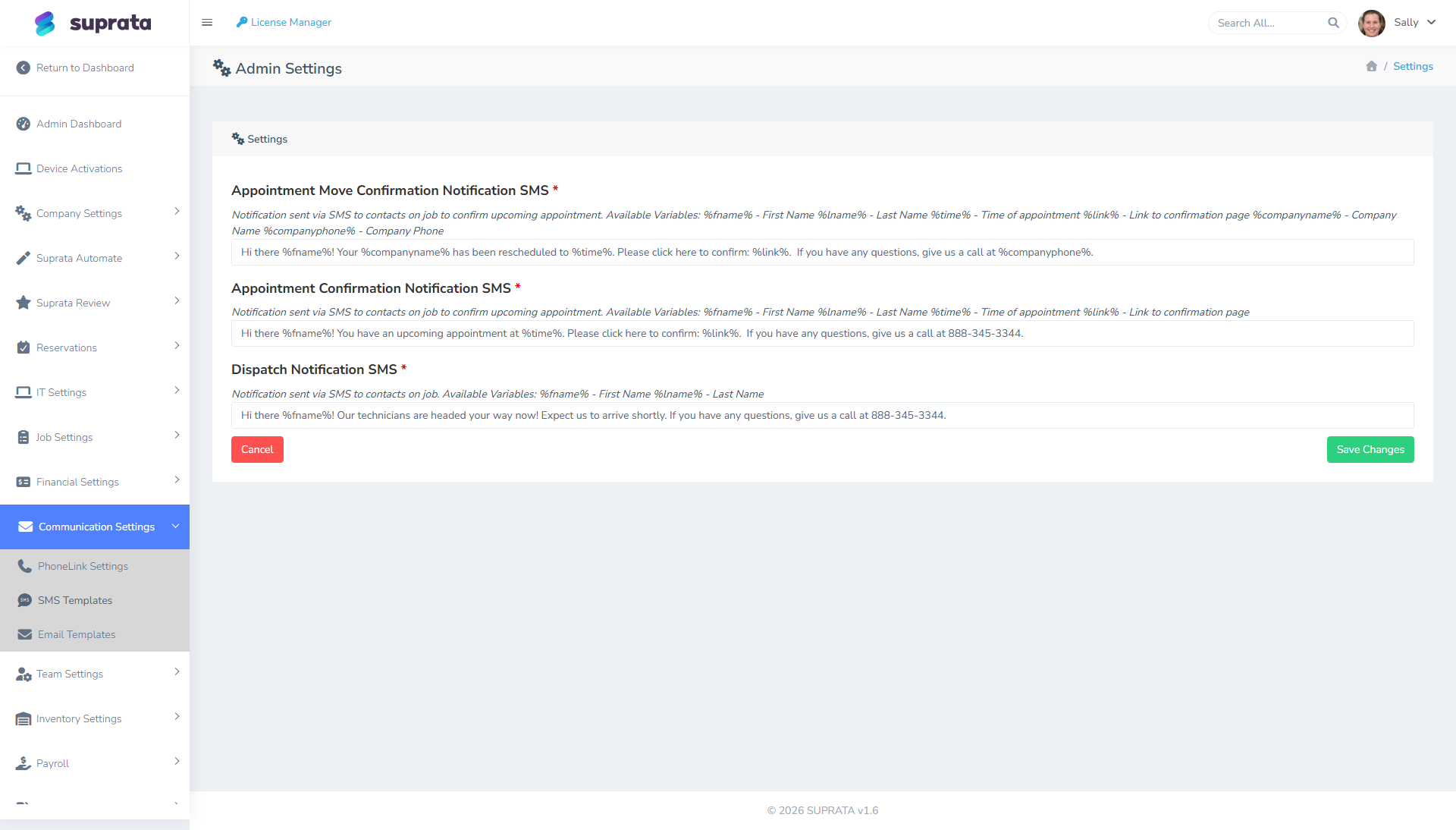Click the Device Activations laptop icon

pos(24,168)
